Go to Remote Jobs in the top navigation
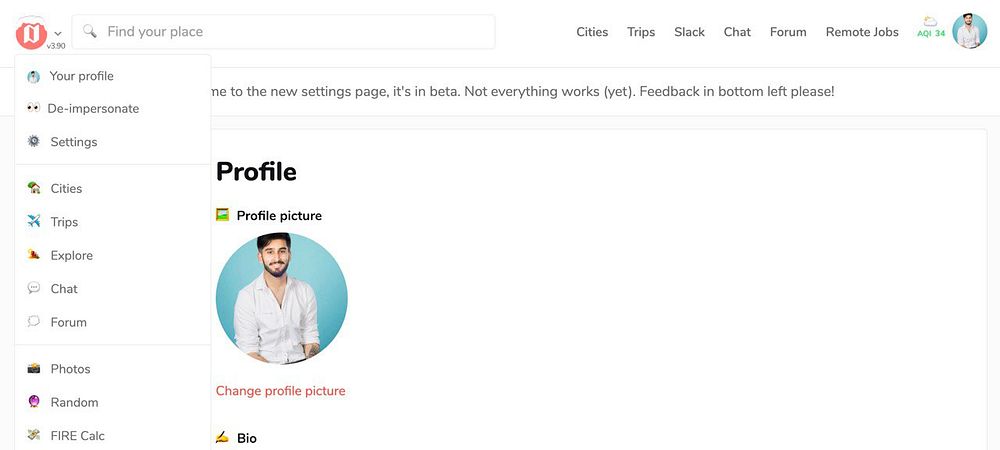 click(861, 32)
